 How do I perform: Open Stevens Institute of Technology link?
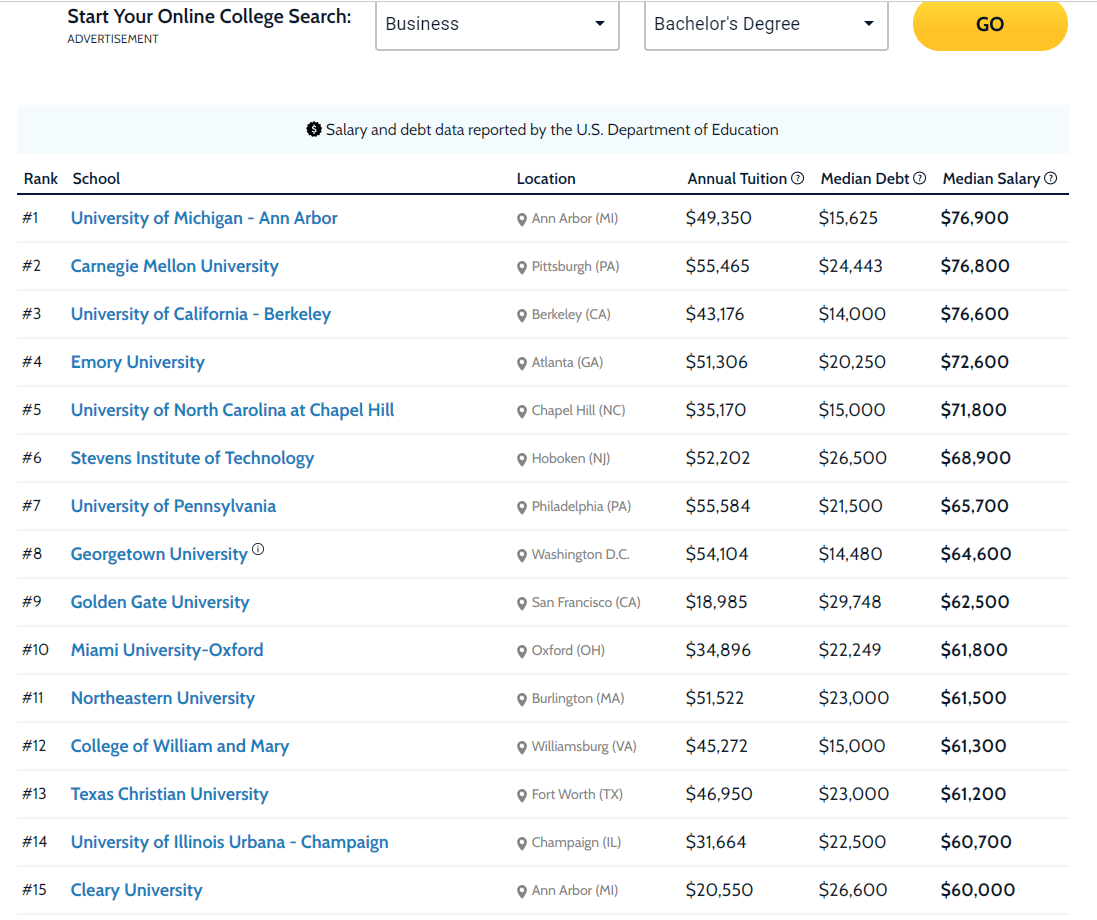tap(192, 458)
